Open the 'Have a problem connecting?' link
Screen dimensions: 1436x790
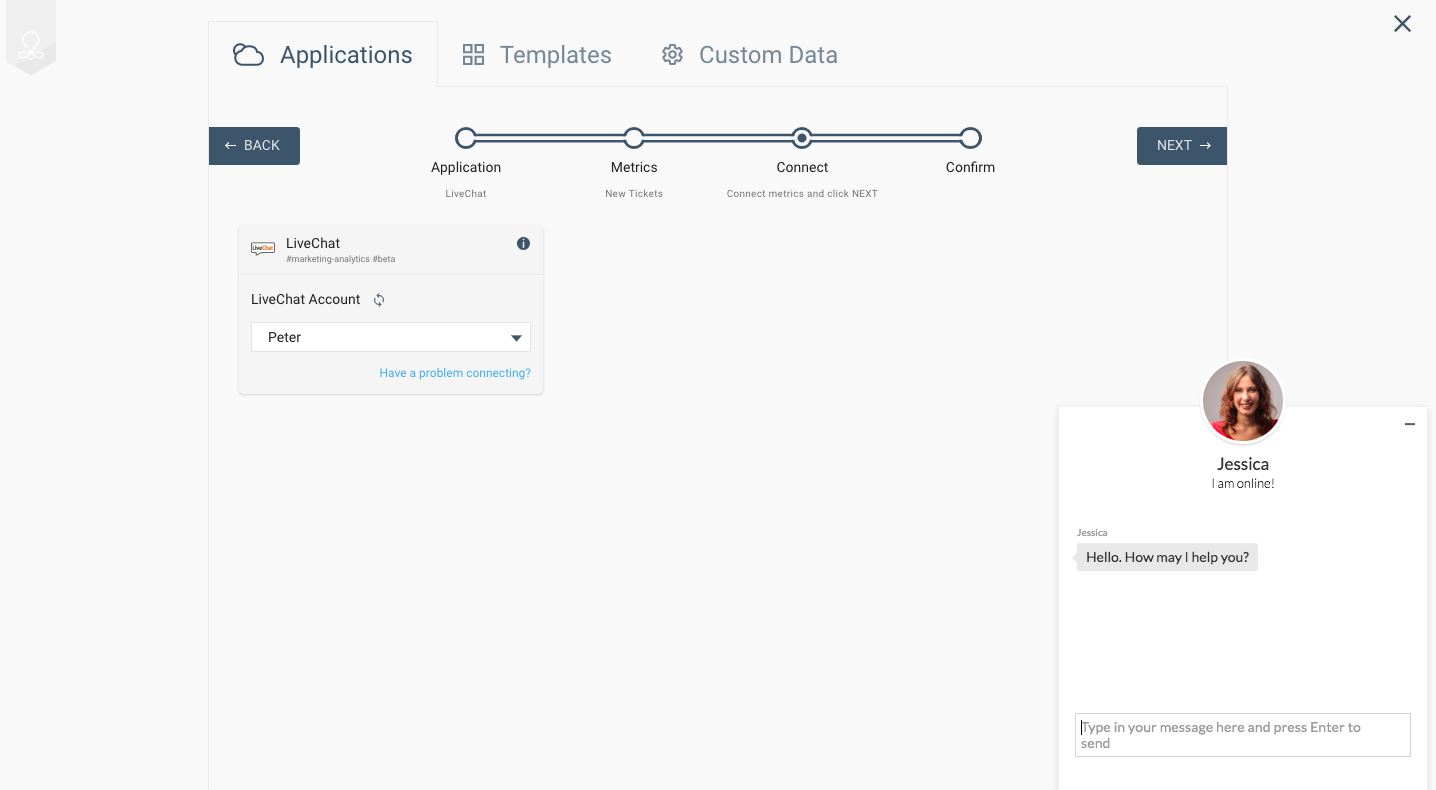(455, 373)
